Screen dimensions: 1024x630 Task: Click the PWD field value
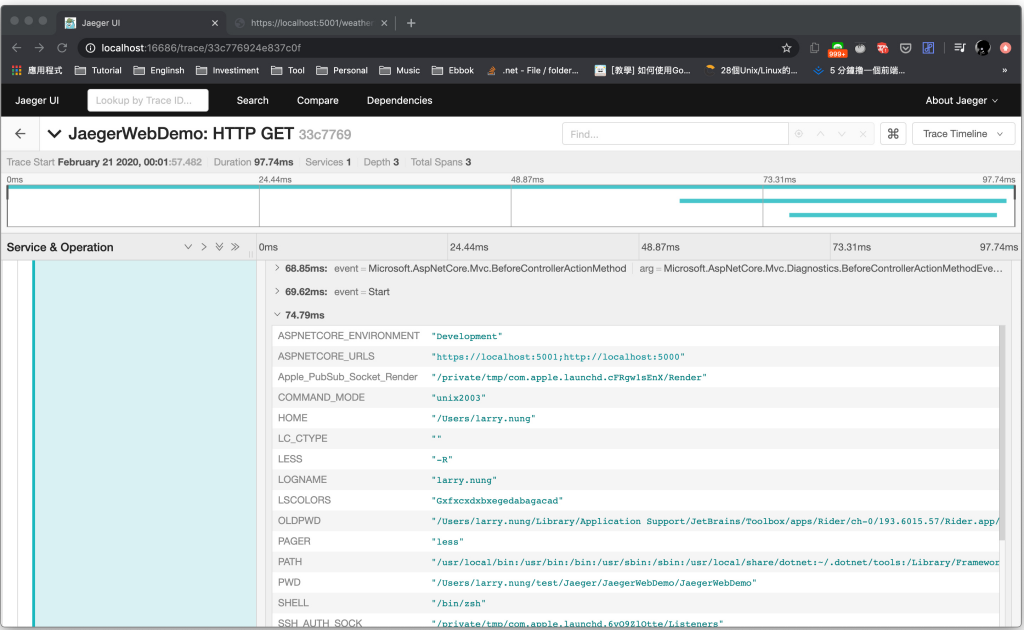pos(594,583)
